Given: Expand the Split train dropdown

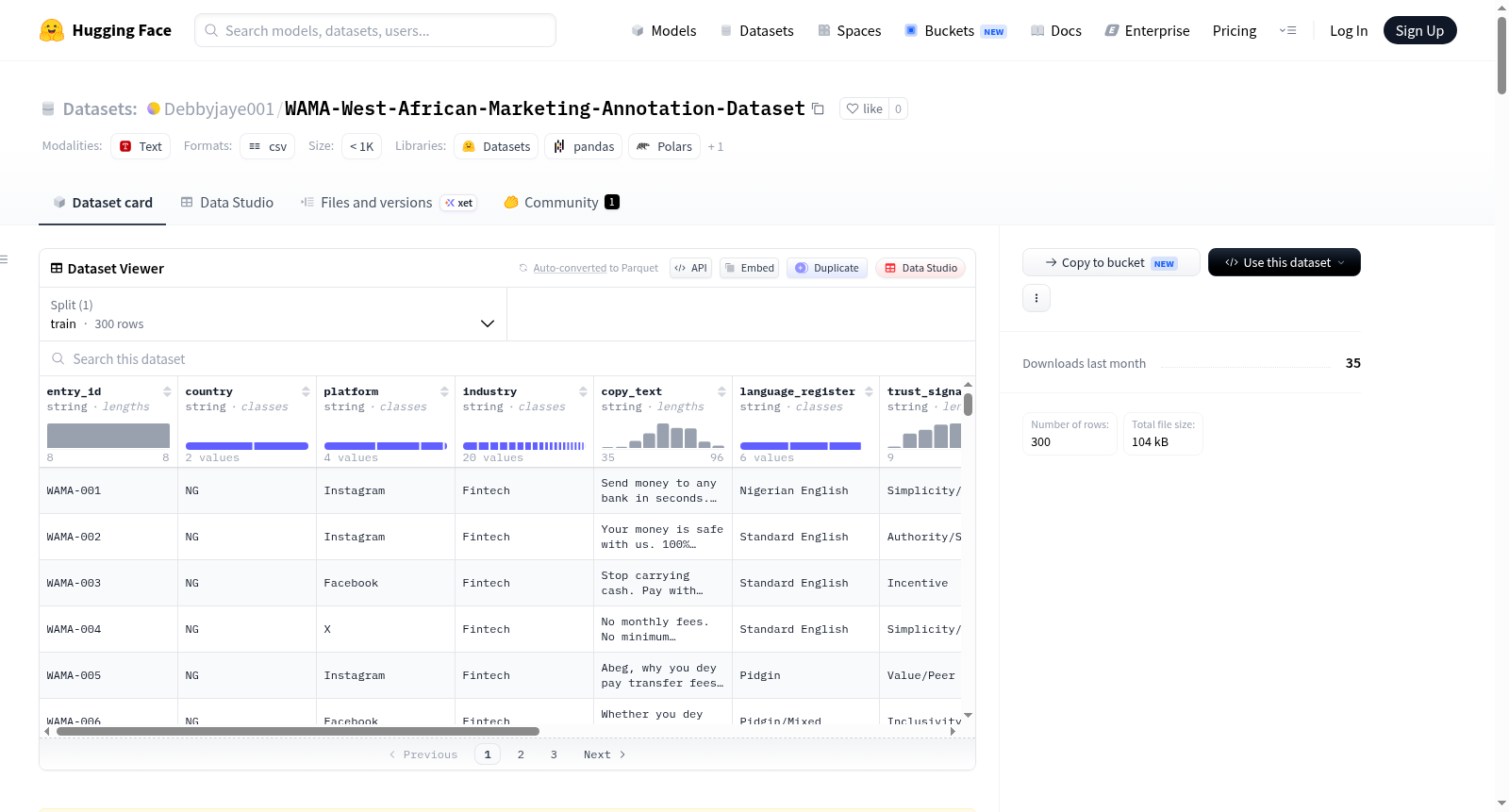Looking at the screenshot, I should coord(274,314).
